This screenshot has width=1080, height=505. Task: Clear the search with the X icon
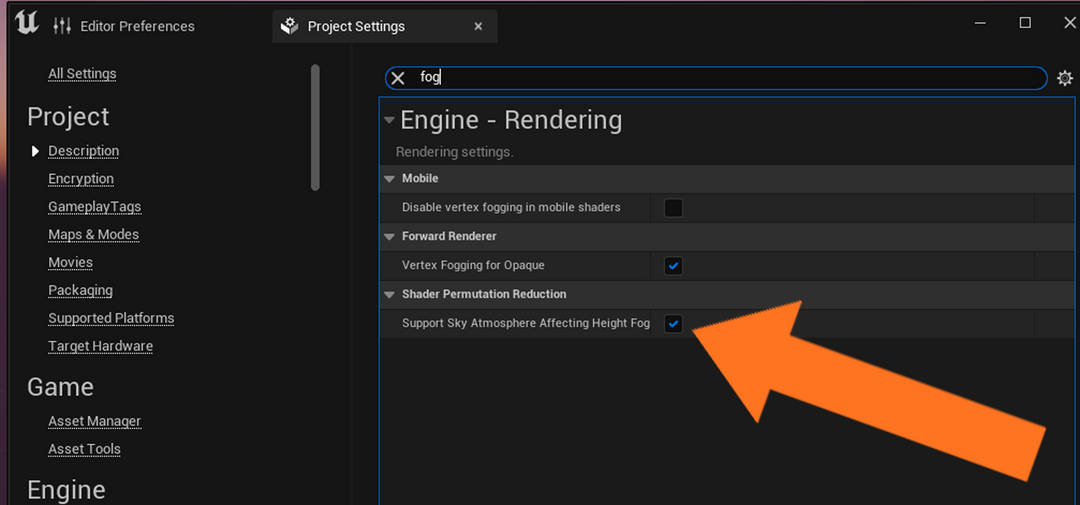point(398,78)
